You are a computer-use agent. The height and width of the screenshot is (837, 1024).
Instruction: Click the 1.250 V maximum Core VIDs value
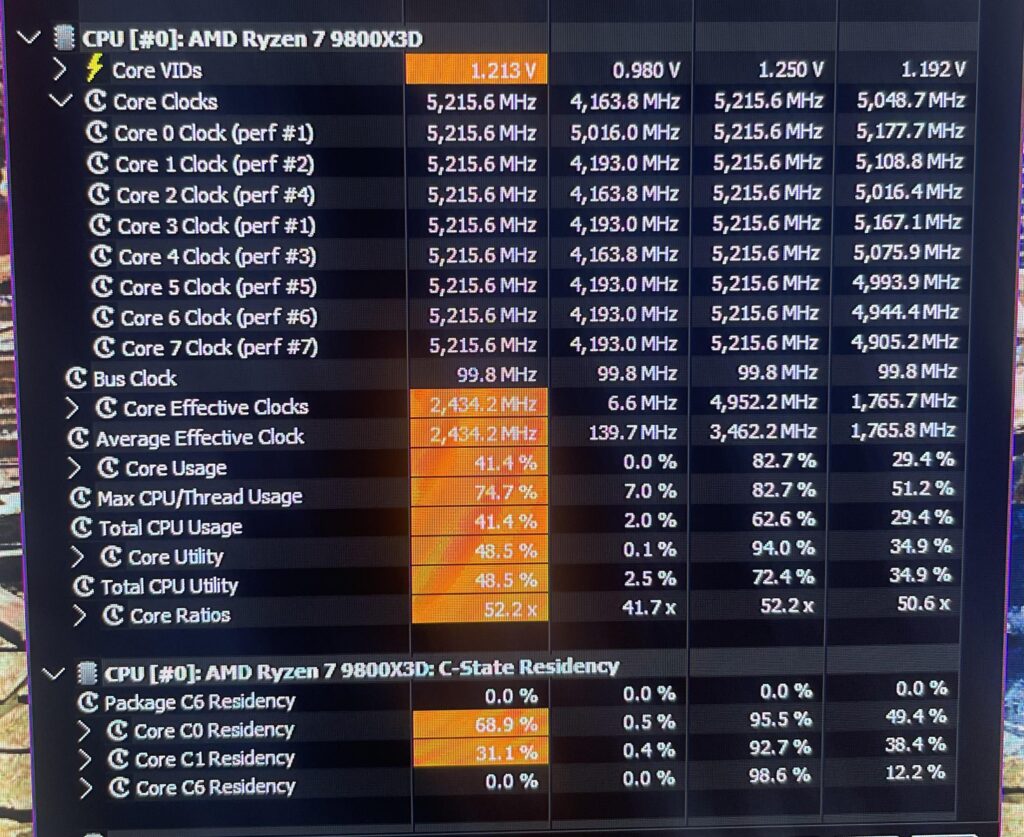790,69
